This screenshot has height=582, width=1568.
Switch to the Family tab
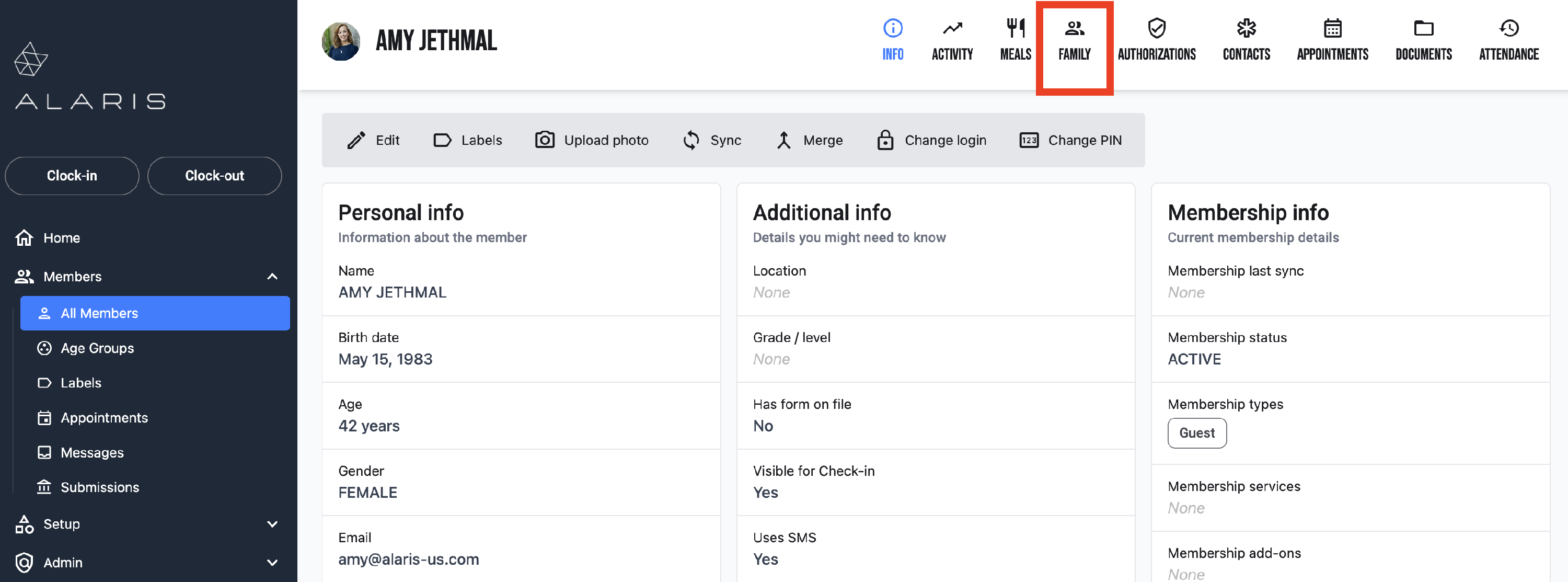click(1075, 40)
